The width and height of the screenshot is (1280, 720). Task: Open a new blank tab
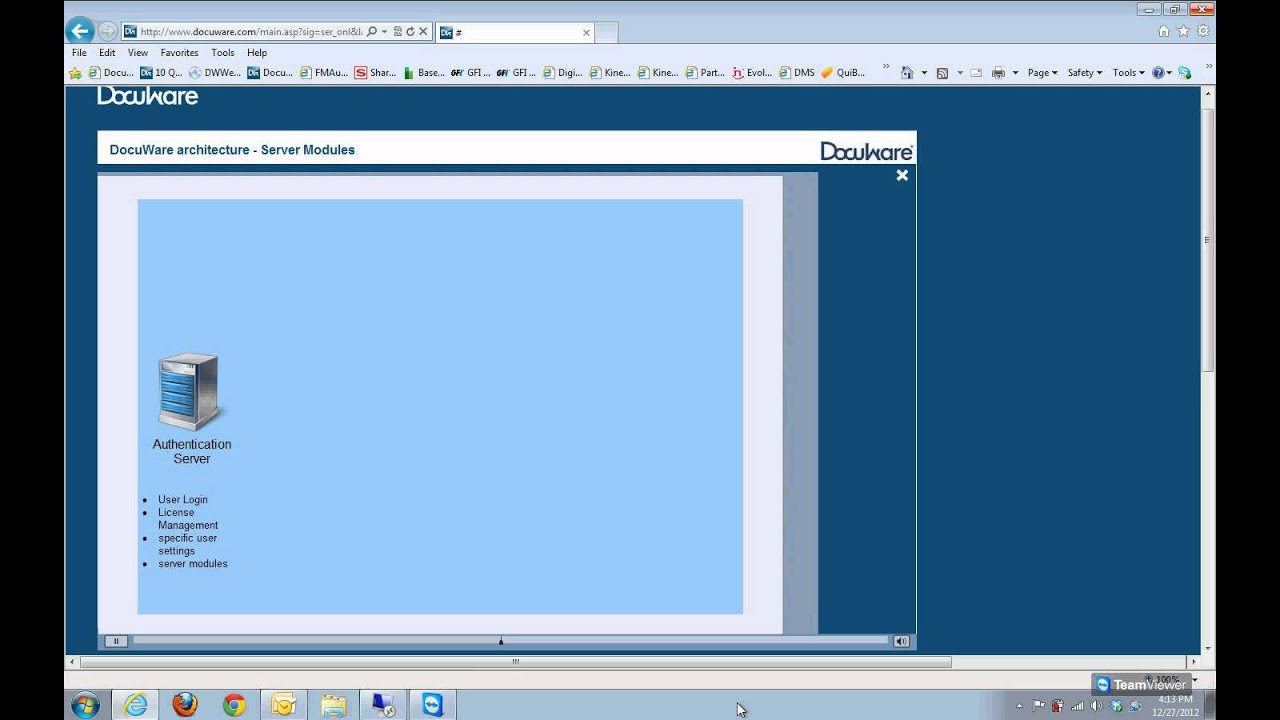606,33
